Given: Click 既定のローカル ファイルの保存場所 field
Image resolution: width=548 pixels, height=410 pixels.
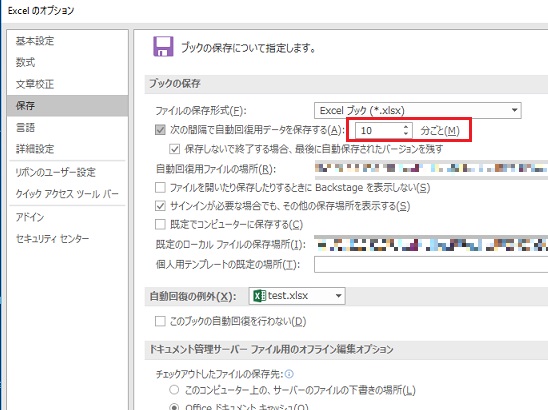Looking at the screenshot, I should [x=431, y=244].
